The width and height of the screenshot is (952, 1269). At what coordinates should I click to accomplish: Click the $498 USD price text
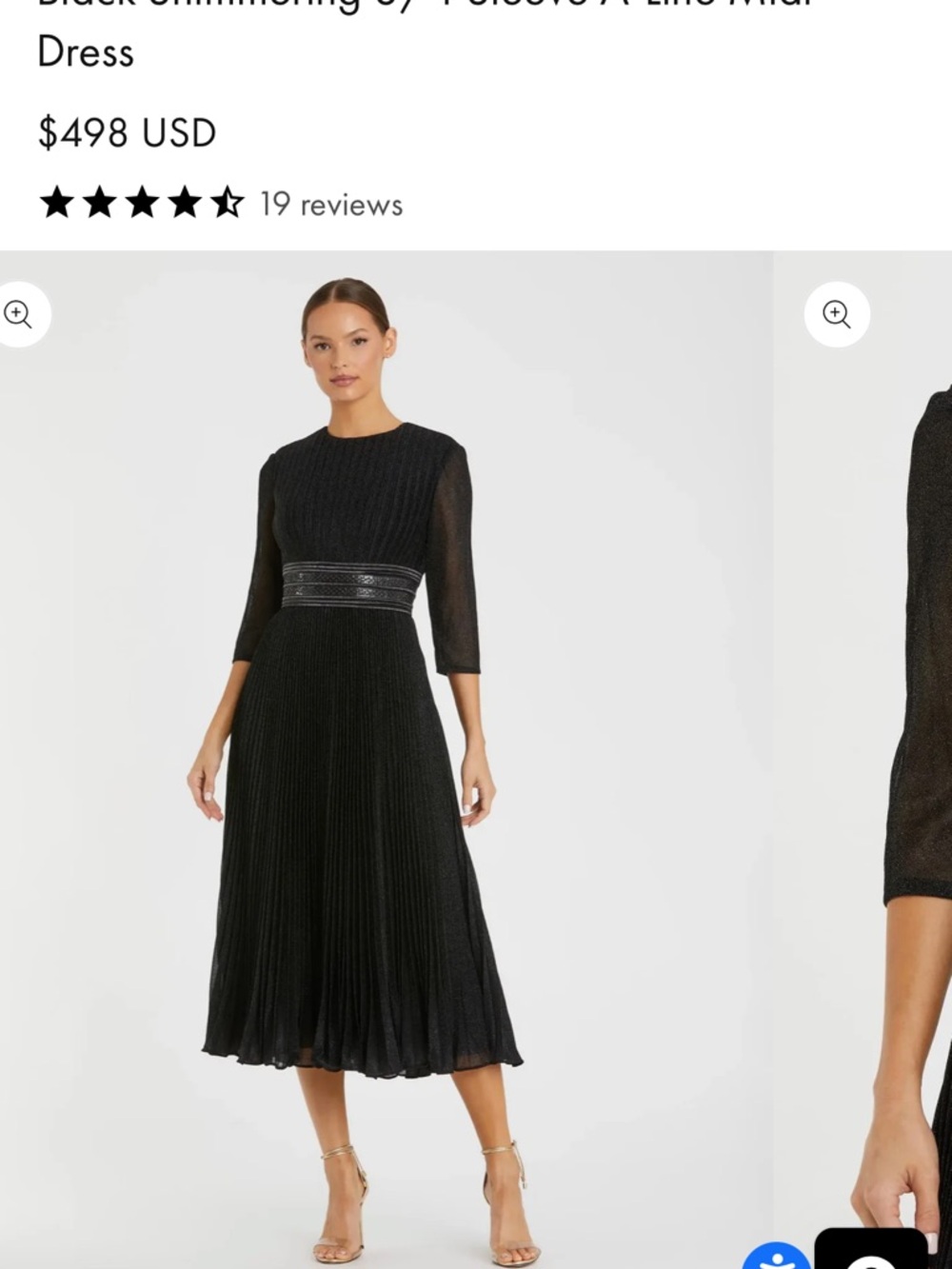click(x=127, y=133)
